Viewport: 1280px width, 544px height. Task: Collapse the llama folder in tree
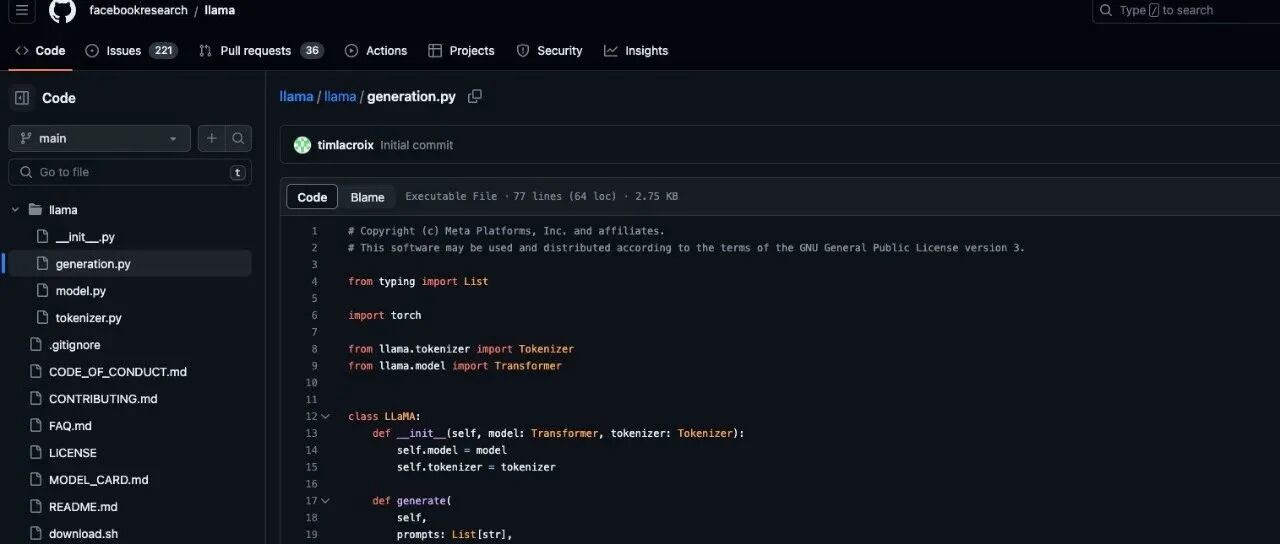(15, 210)
